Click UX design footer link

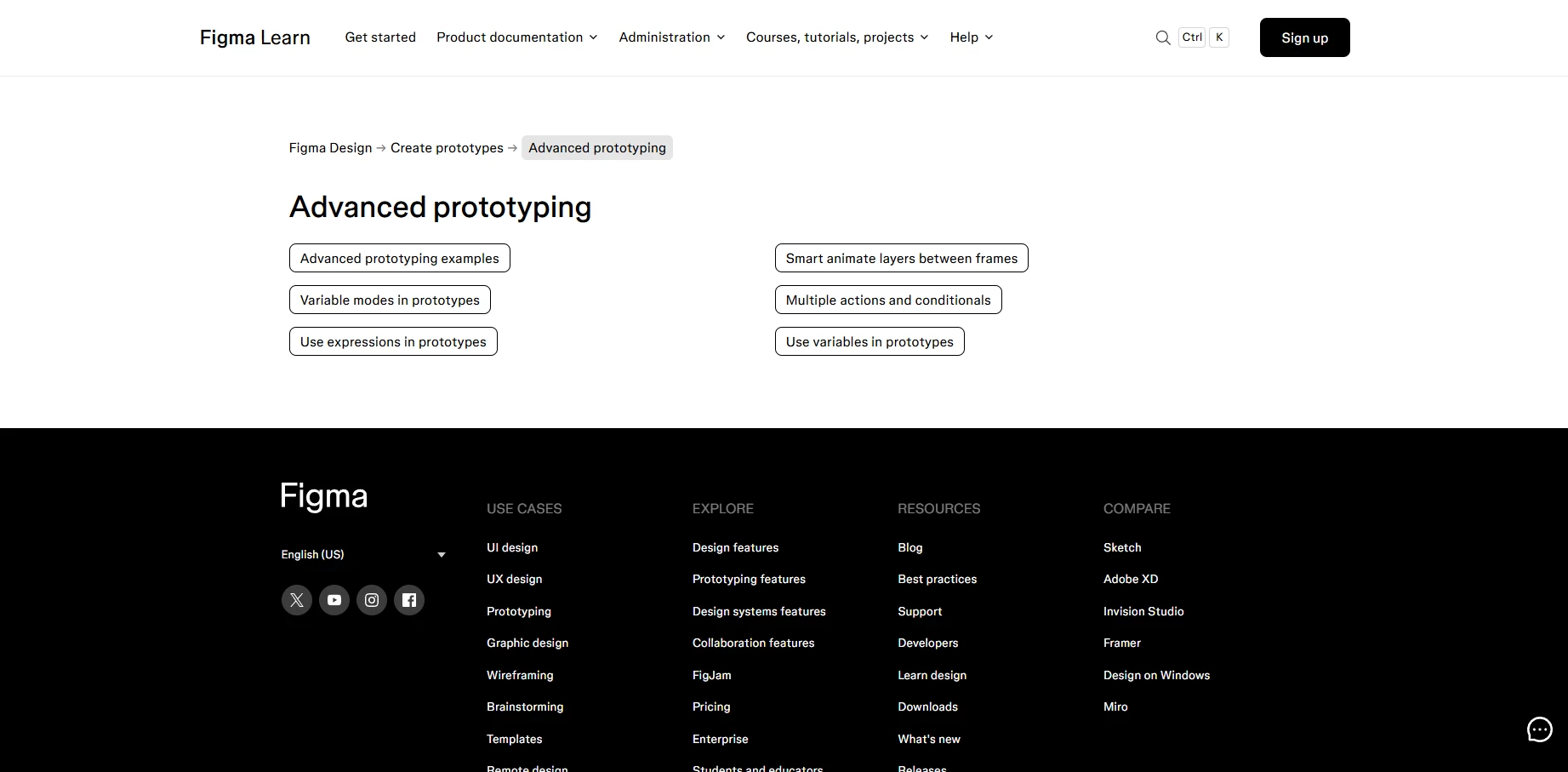tap(514, 579)
